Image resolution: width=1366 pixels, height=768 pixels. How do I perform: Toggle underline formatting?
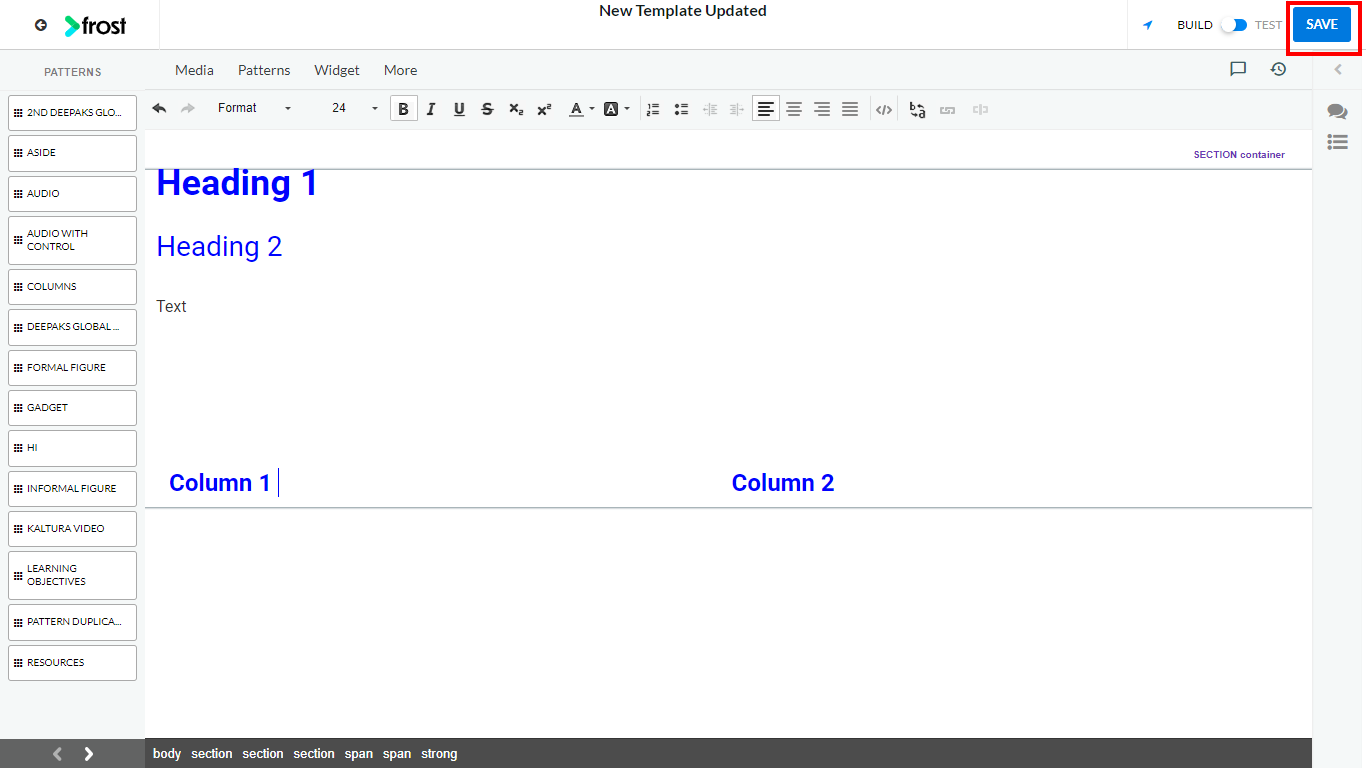coord(459,109)
